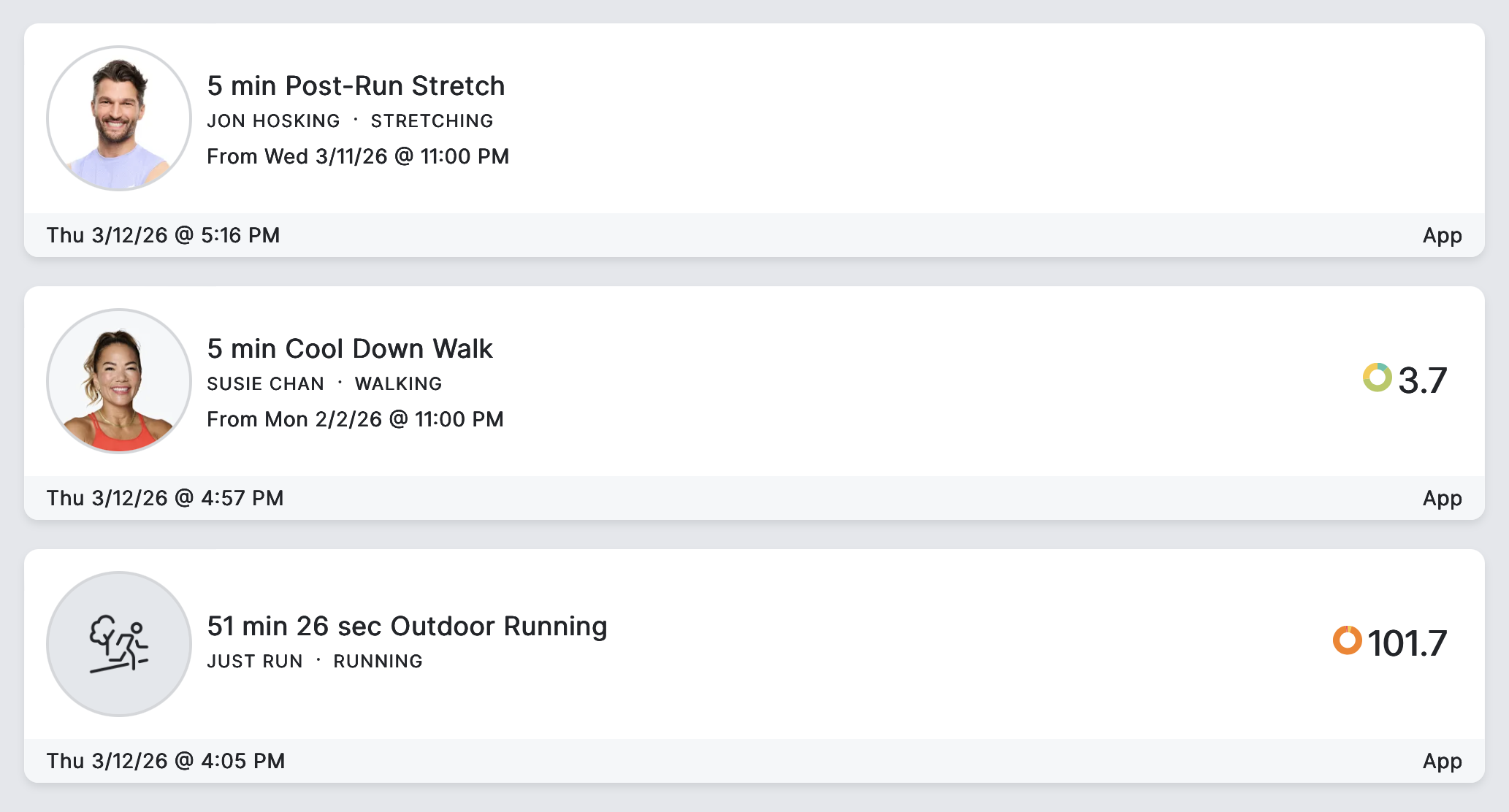Viewport: 1509px width, 812px height.
Task: Click the 3.7 score value
Action: 1422,380
